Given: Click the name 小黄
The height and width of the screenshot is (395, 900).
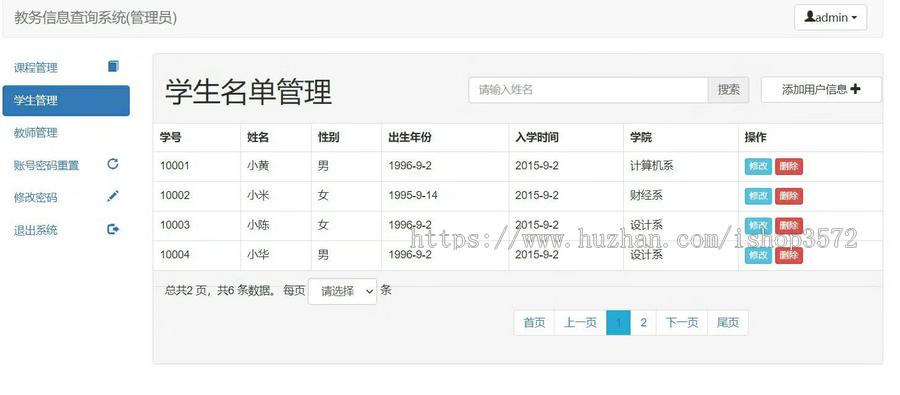Looking at the screenshot, I should click(258, 166).
